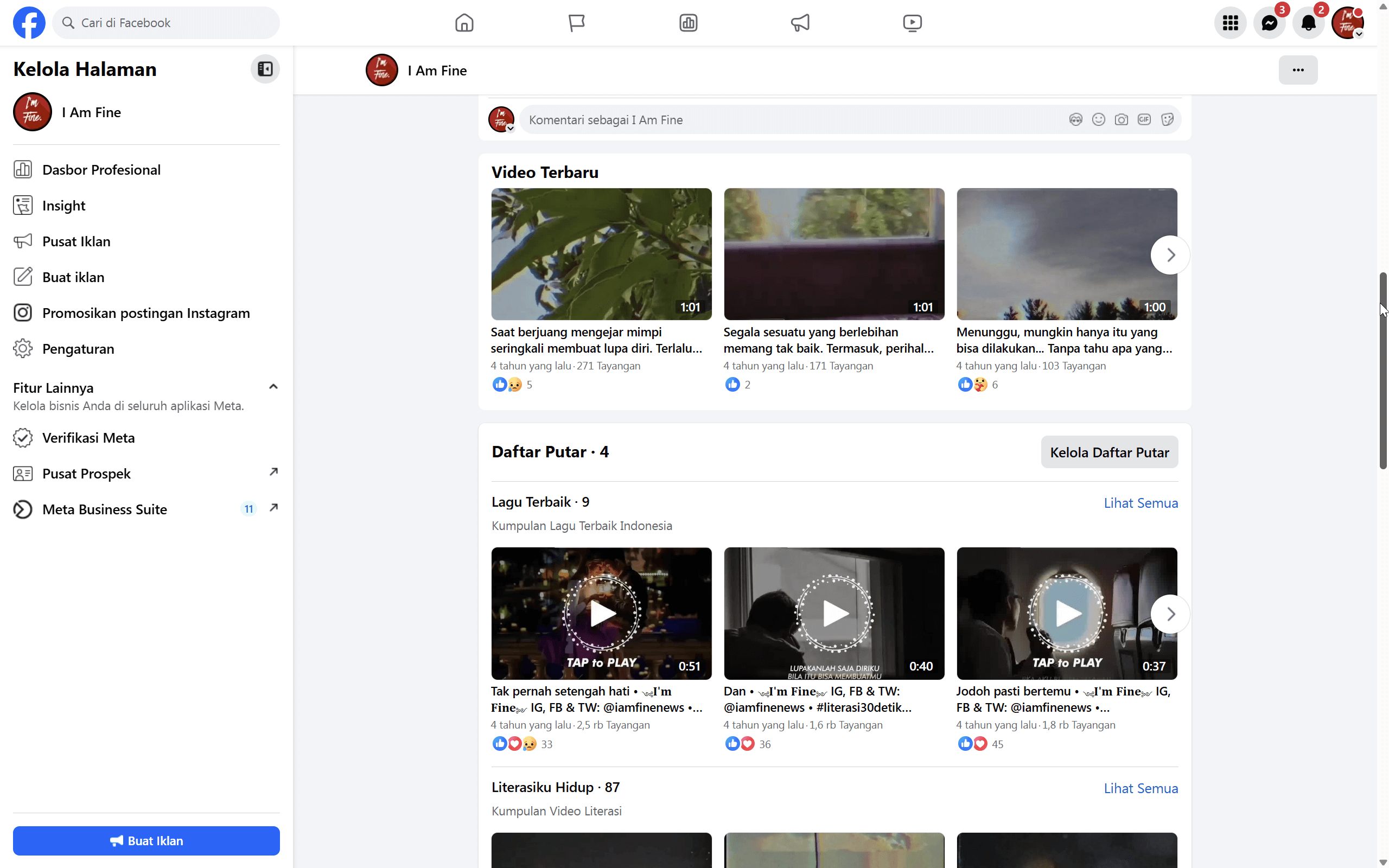Open the notifications bell

point(1309,22)
